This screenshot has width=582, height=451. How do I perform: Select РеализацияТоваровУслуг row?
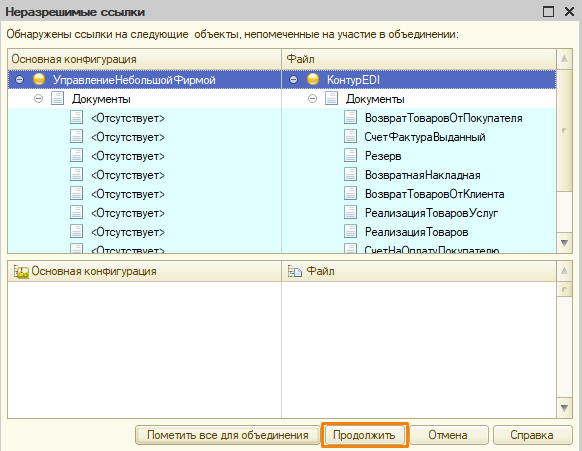[419, 212]
